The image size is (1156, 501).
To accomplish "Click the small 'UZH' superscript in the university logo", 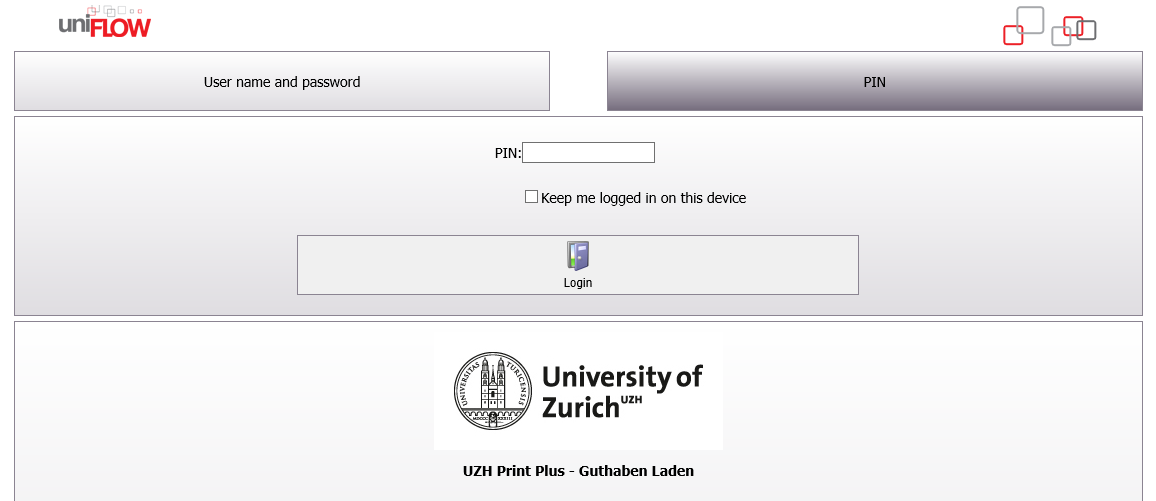I will (631, 400).
